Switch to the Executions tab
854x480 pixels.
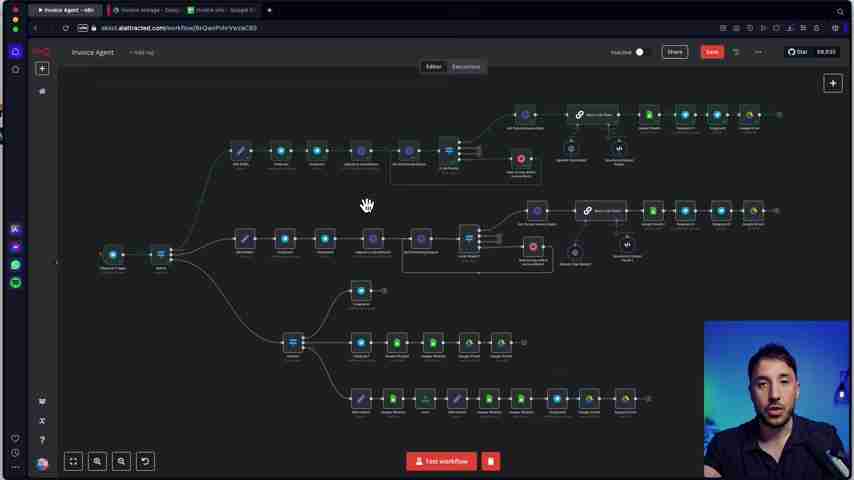[x=466, y=67]
